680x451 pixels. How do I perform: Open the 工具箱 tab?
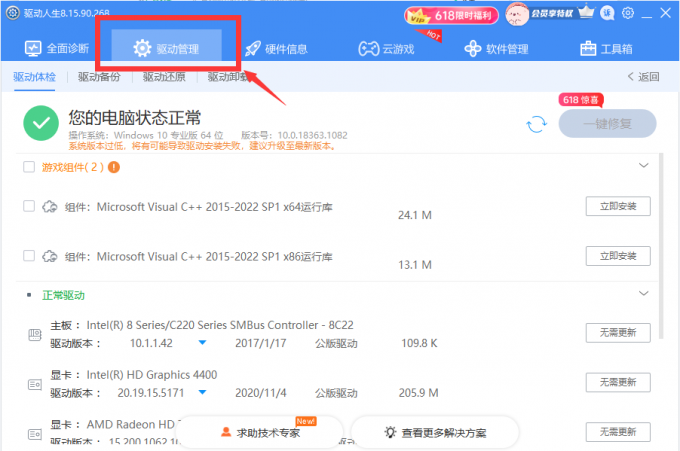[606, 49]
